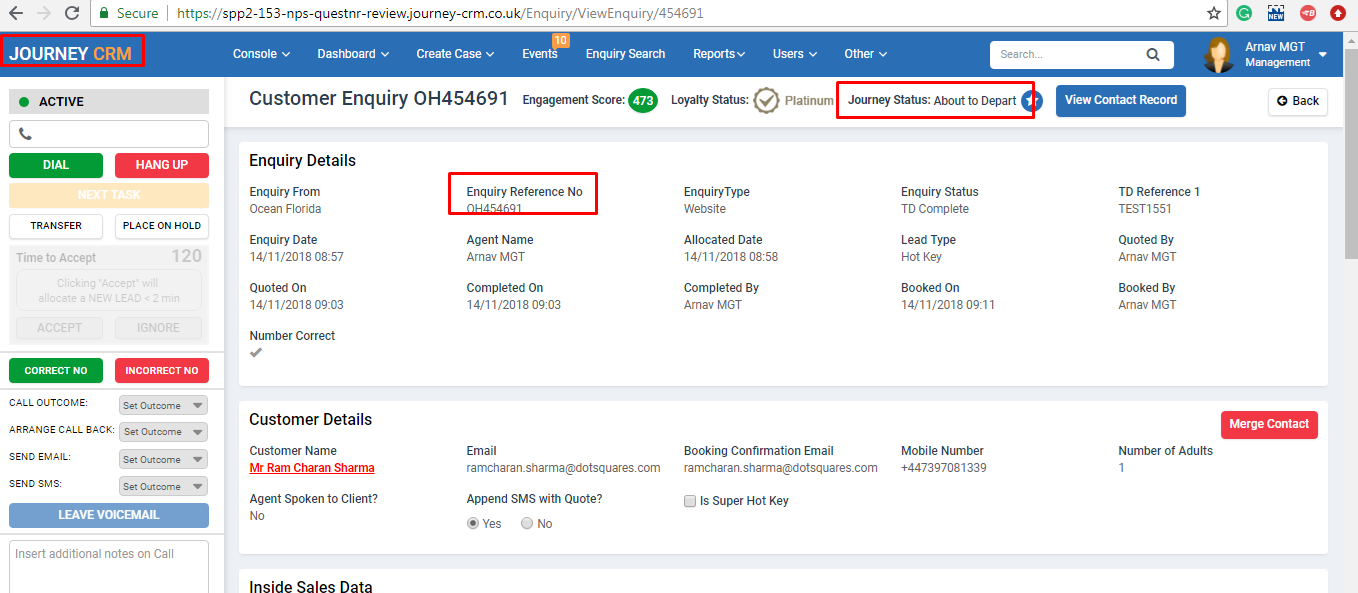Select No for Append SMS with Quote

527,523
